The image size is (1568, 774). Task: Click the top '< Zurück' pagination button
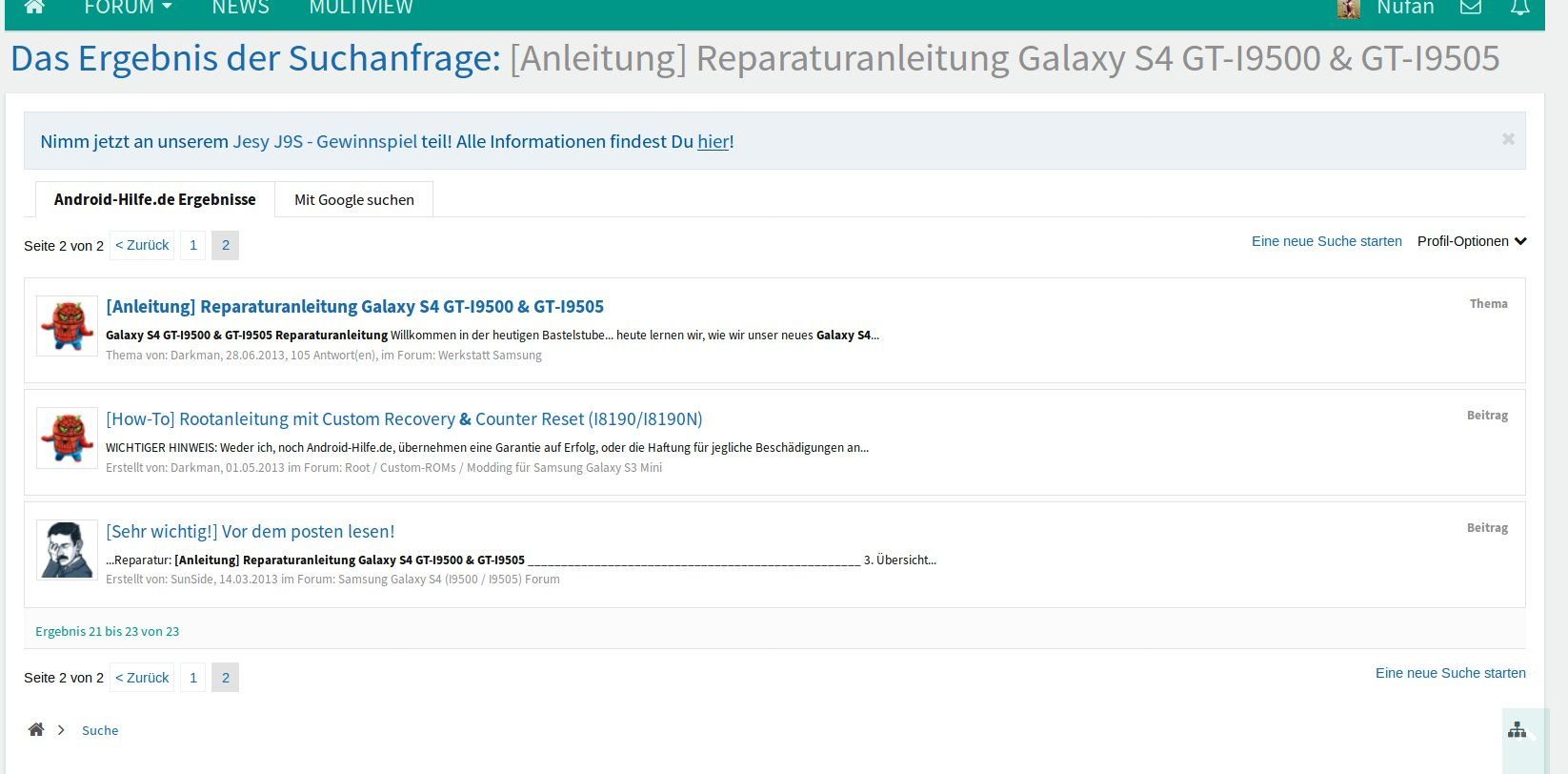click(142, 245)
